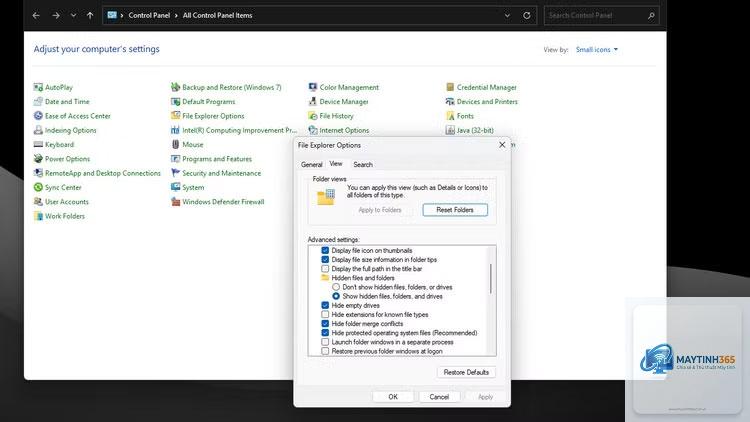This screenshot has height=422, width=750.
Task: Open the Mouse settings icon
Action: (x=176, y=144)
